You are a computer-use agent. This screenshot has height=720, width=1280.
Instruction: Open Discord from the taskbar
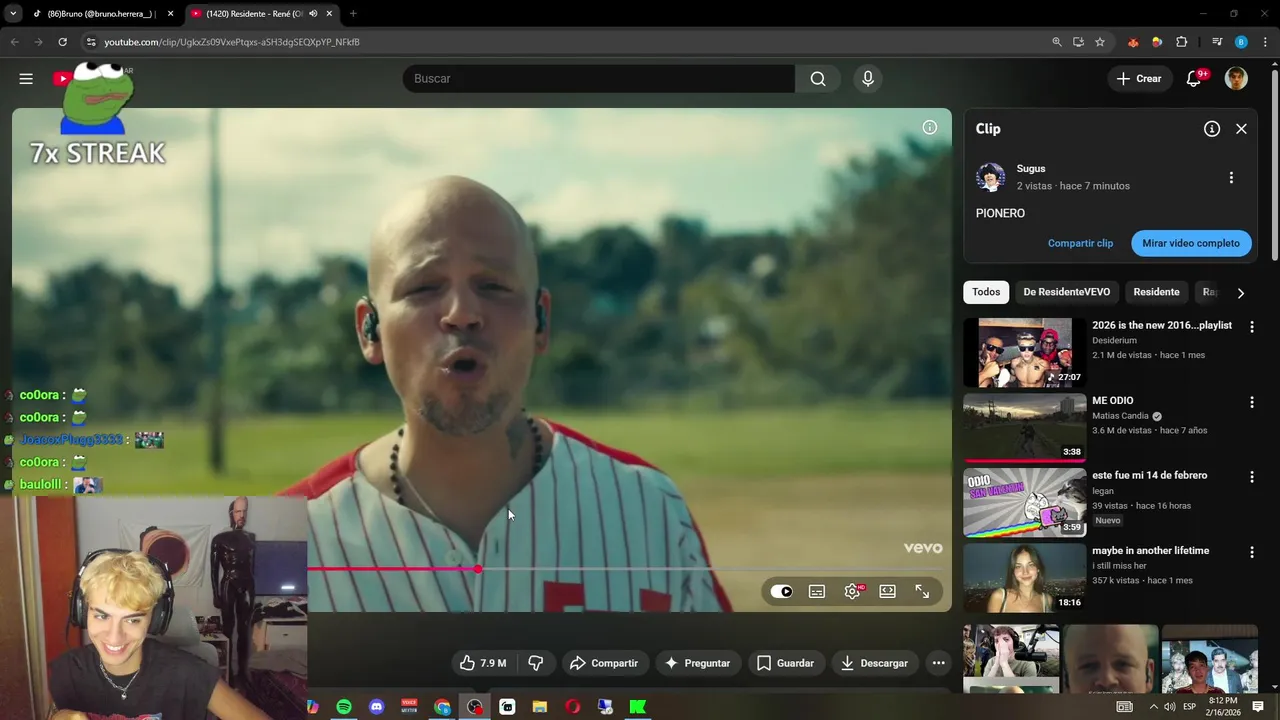pyautogui.click(x=376, y=707)
